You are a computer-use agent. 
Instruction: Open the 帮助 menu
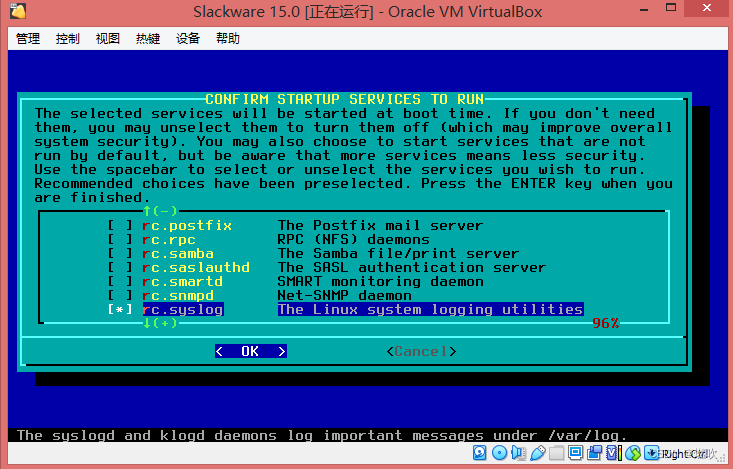pyautogui.click(x=228, y=38)
